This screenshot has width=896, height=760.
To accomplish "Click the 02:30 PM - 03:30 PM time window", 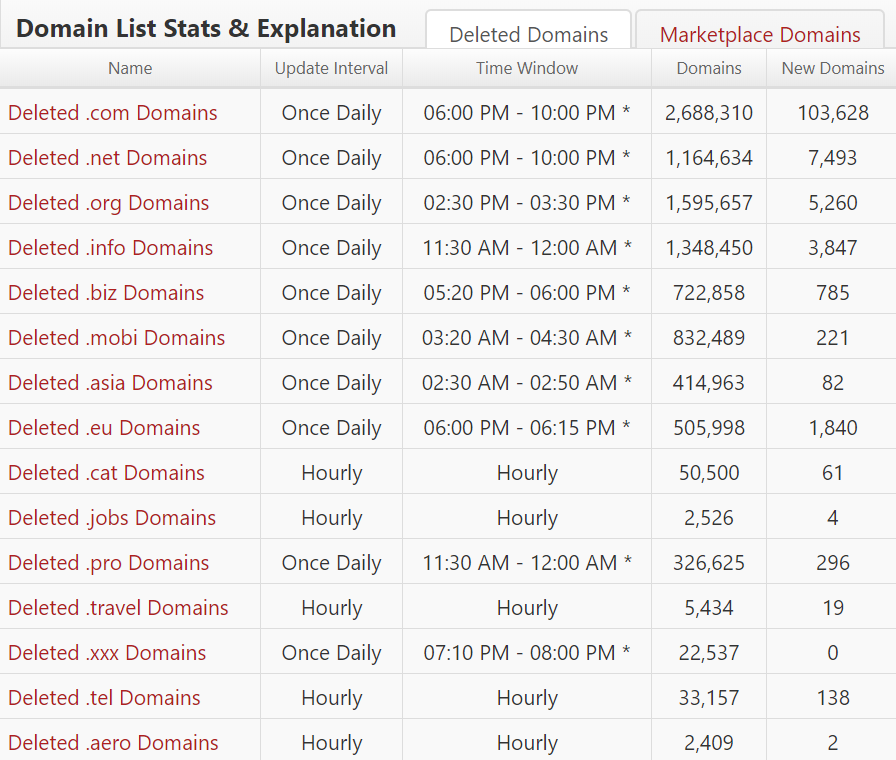I will (526, 203).
